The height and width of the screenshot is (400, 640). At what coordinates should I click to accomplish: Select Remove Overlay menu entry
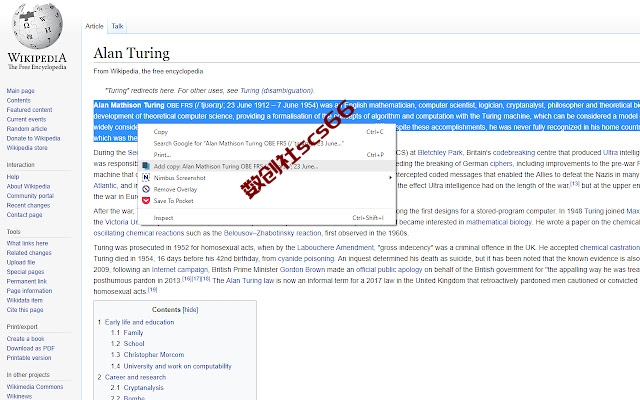268,189
